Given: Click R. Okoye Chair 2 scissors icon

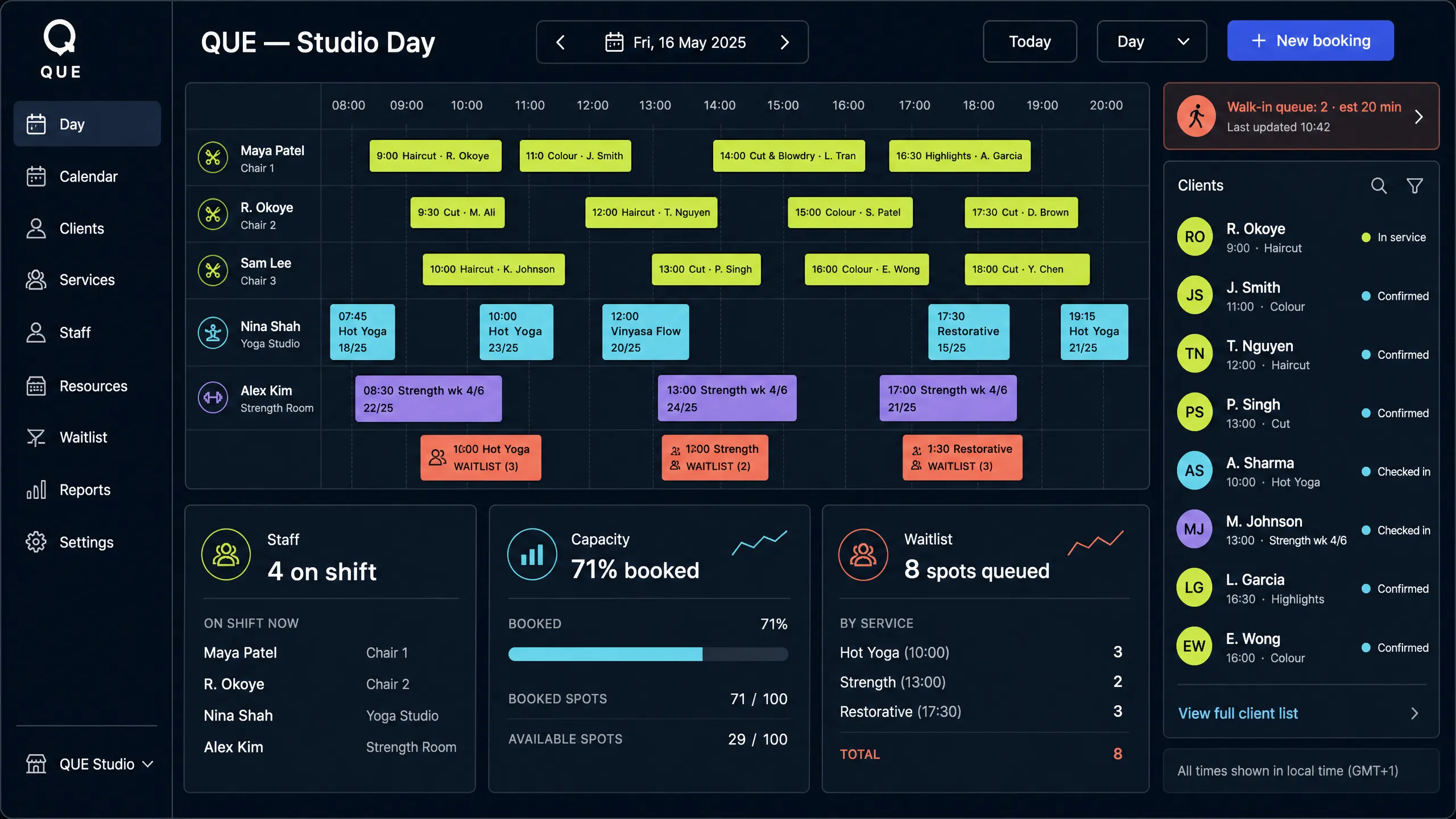Looking at the screenshot, I should [213, 214].
